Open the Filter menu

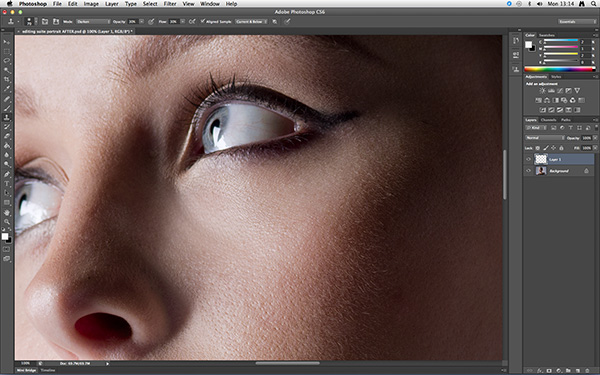pyautogui.click(x=170, y=4)
